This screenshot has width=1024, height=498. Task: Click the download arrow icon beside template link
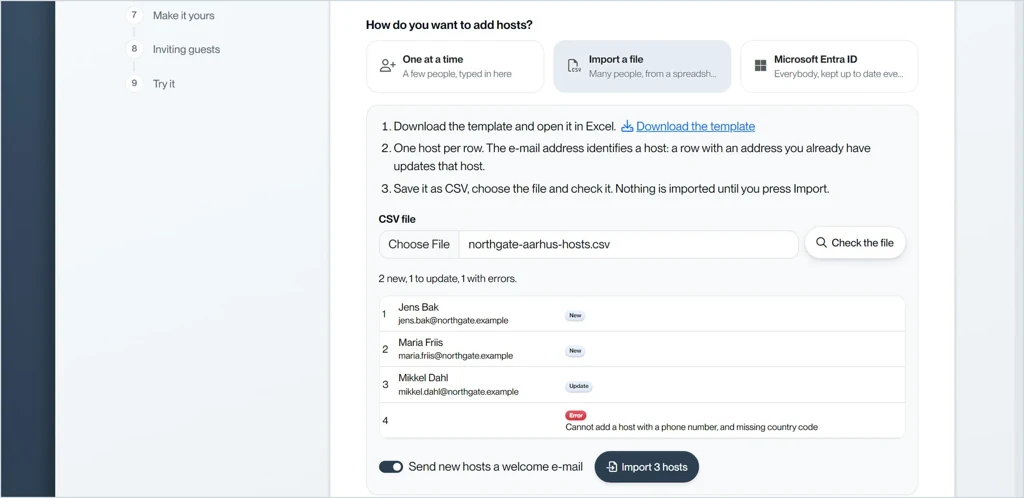627,126
